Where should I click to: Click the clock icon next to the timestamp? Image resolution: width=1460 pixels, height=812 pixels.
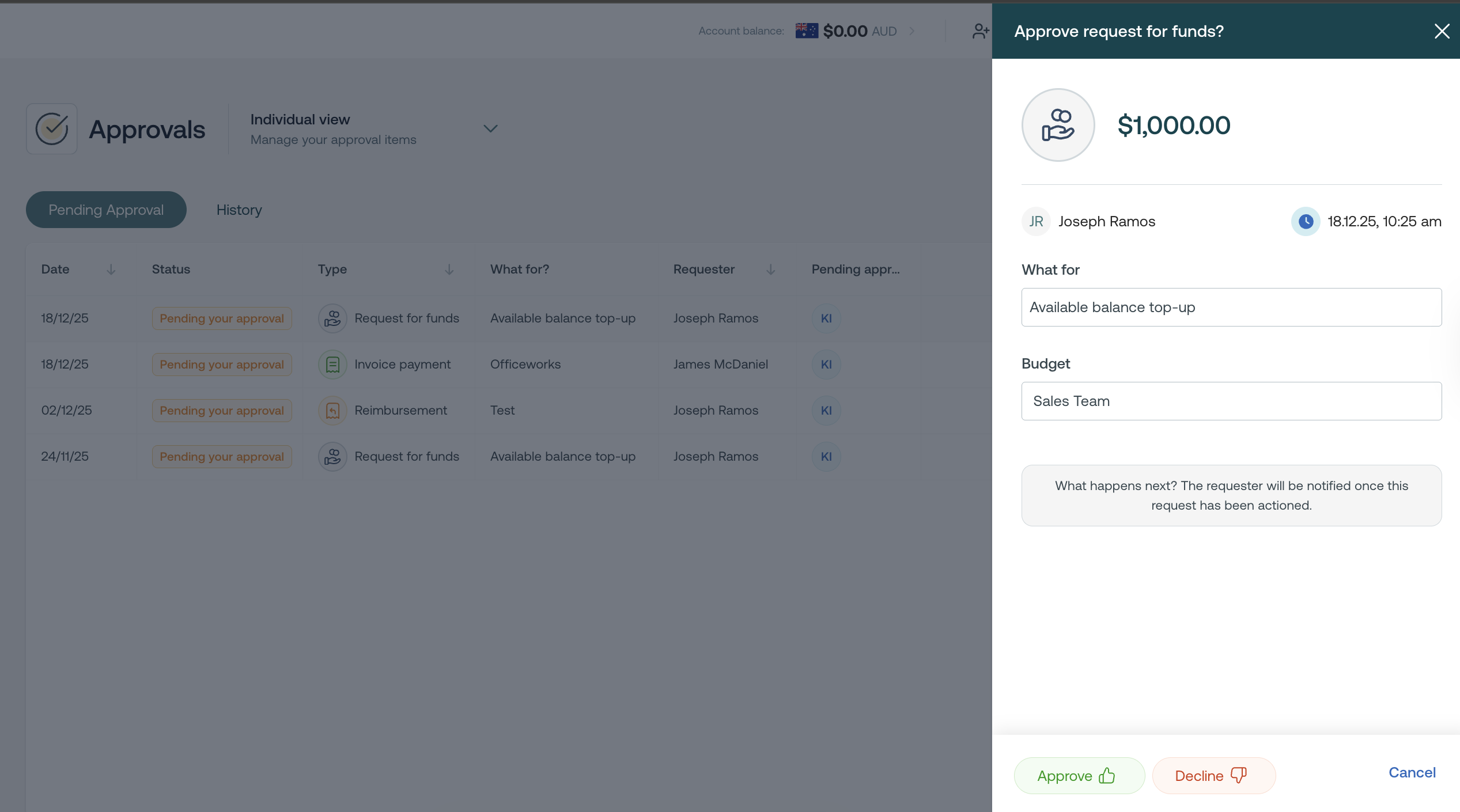tap(1305, 222)
